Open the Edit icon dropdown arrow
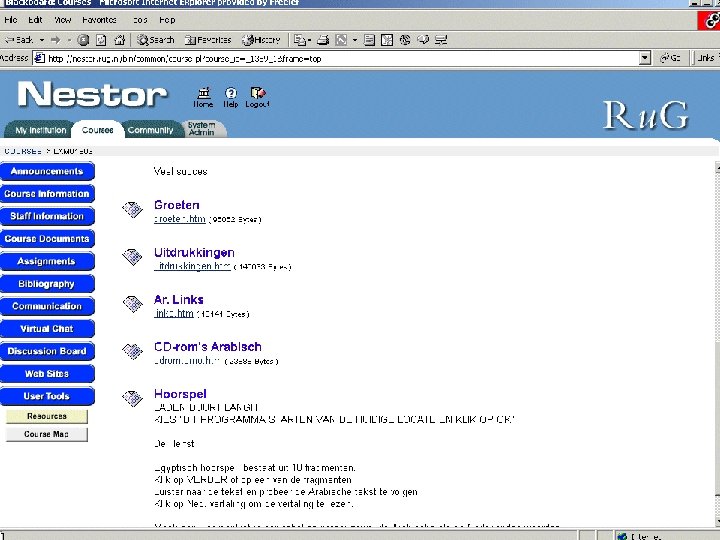720x540 pixels. pos(354,40)
